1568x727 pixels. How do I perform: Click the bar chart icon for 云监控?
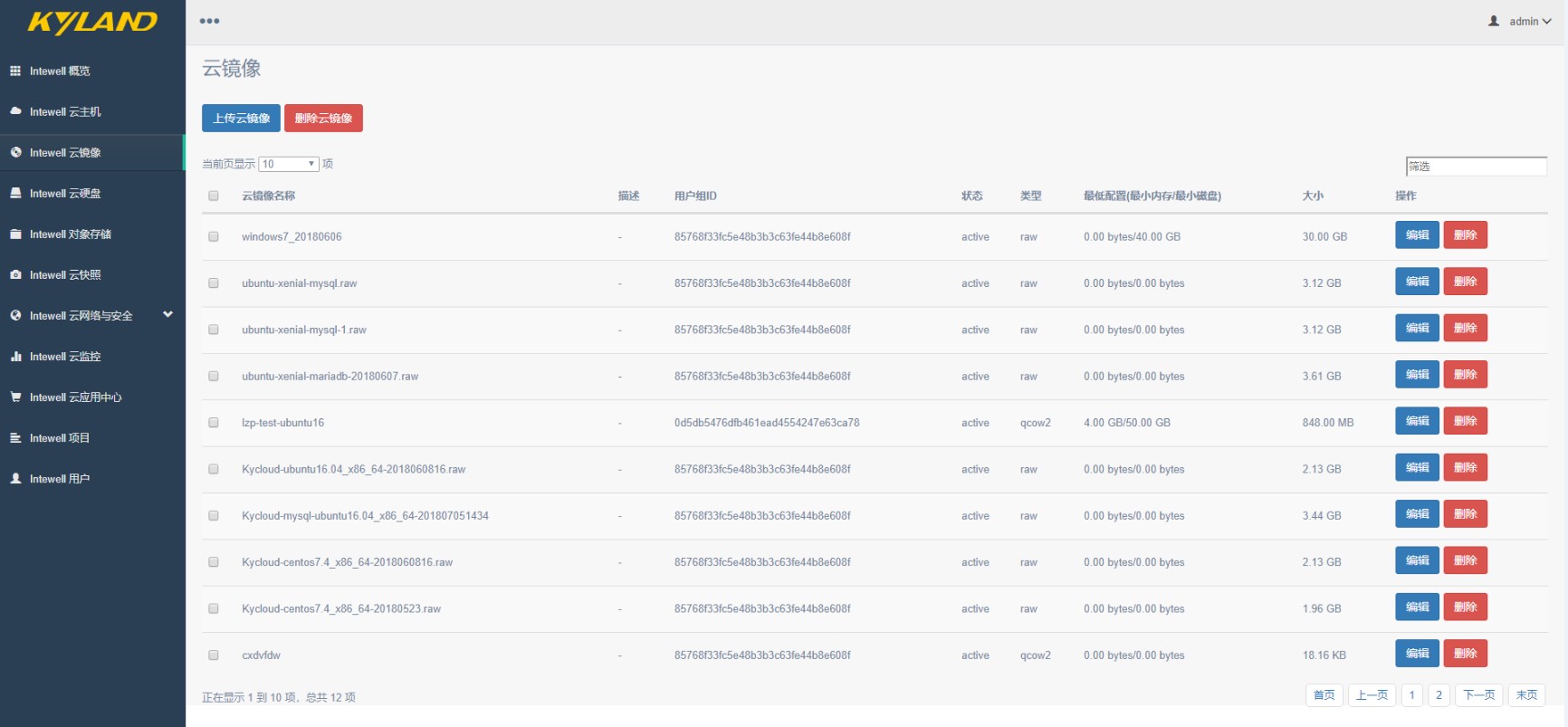pos(15,356)
